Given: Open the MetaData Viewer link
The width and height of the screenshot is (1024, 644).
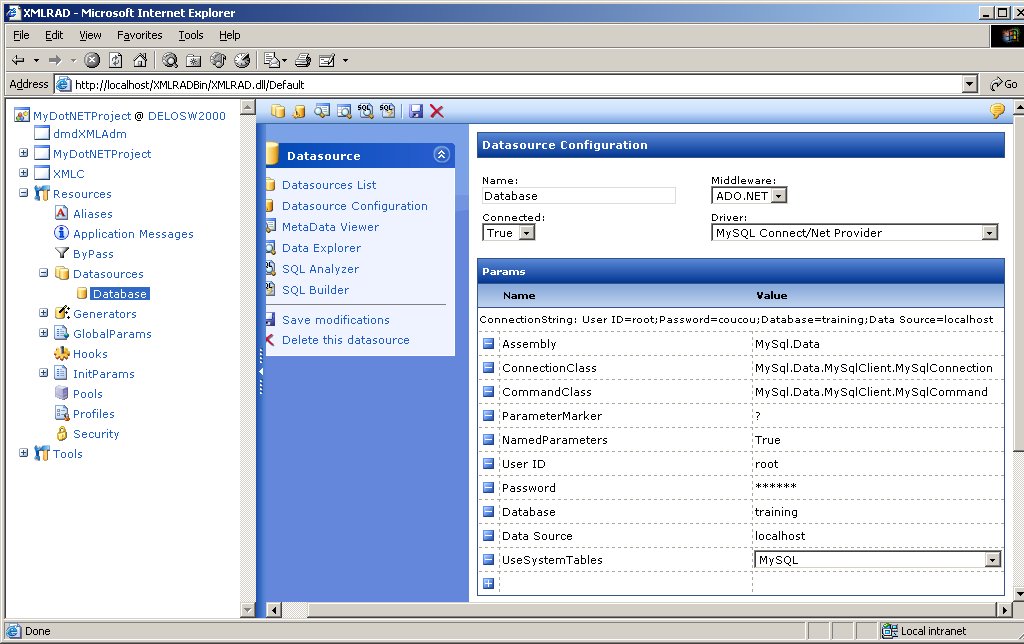Looking at the screenshot, I should coord(330,227).
